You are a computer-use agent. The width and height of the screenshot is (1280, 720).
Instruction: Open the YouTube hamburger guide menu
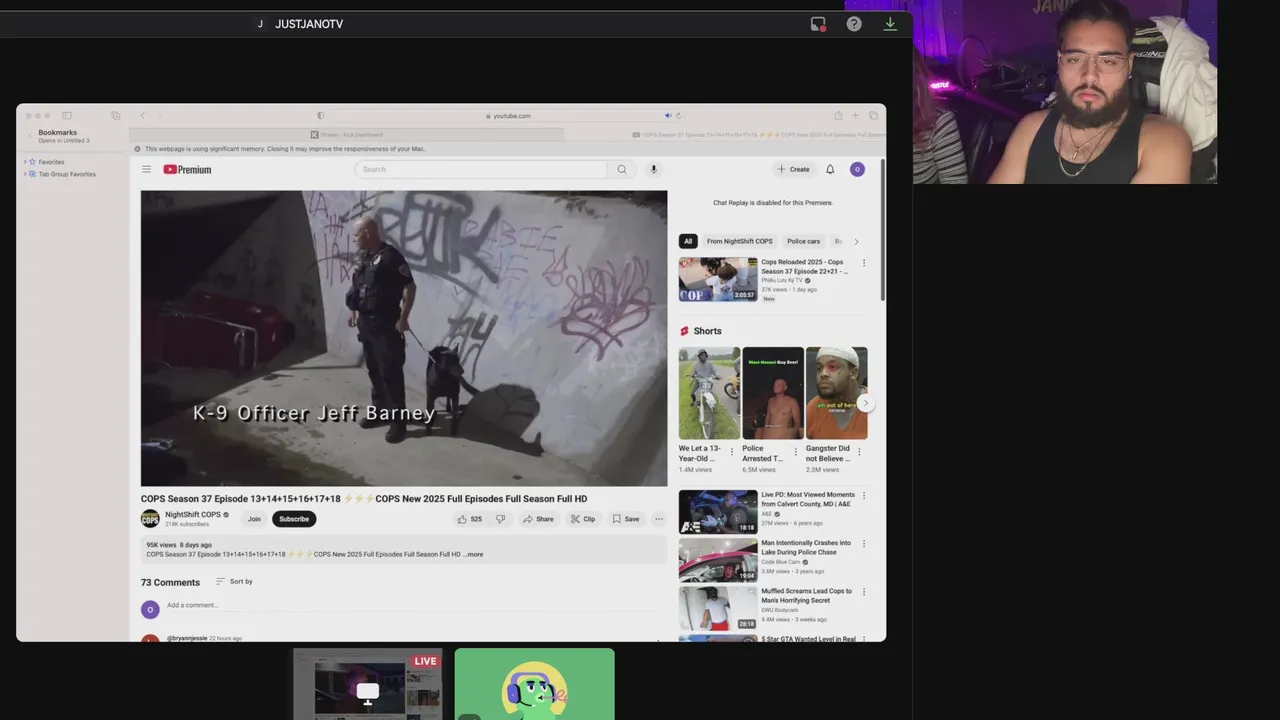pos(146,169)
